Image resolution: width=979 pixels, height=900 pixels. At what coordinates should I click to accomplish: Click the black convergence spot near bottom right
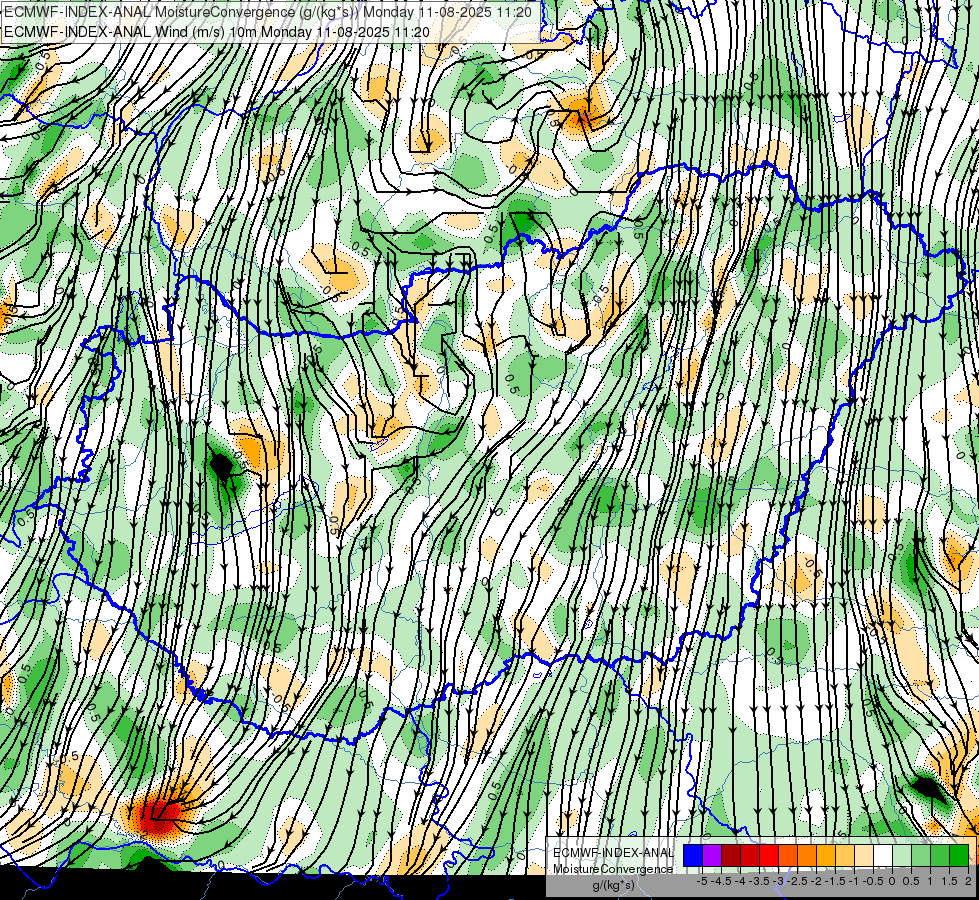pos(928,788)
